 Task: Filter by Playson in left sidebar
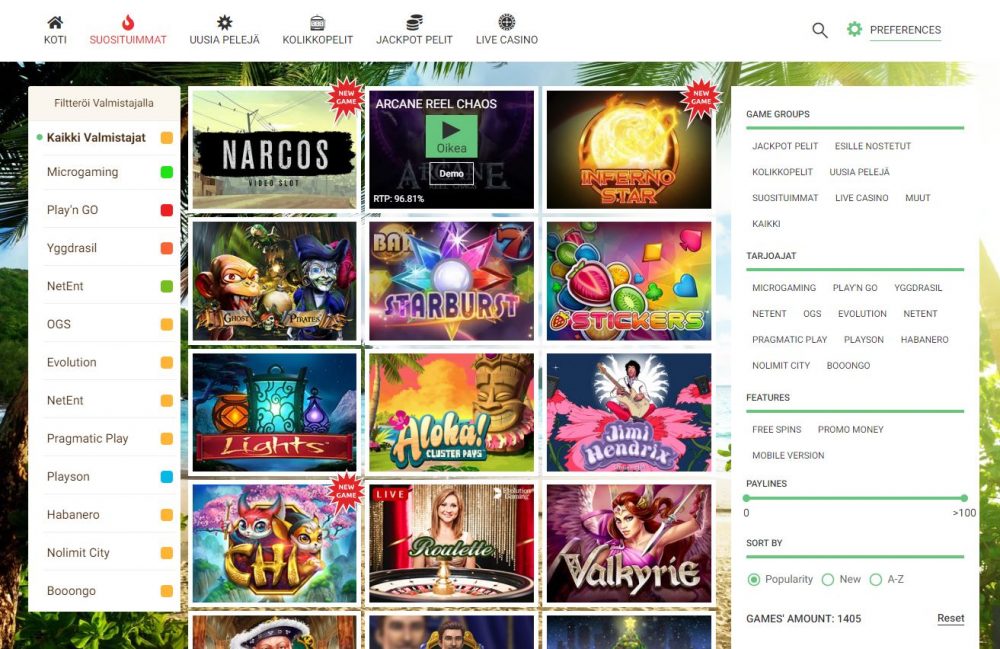pos(105,476)
